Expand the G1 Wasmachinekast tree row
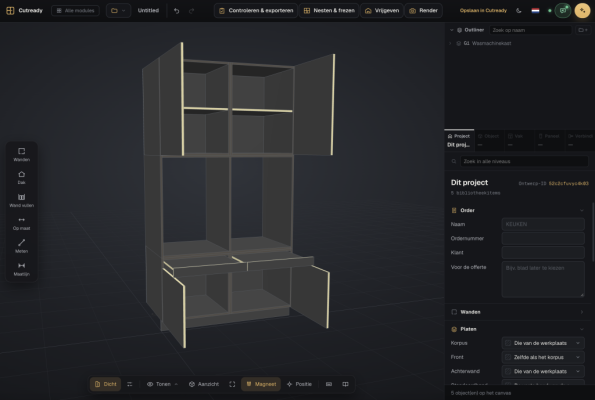 click(450, 43)
